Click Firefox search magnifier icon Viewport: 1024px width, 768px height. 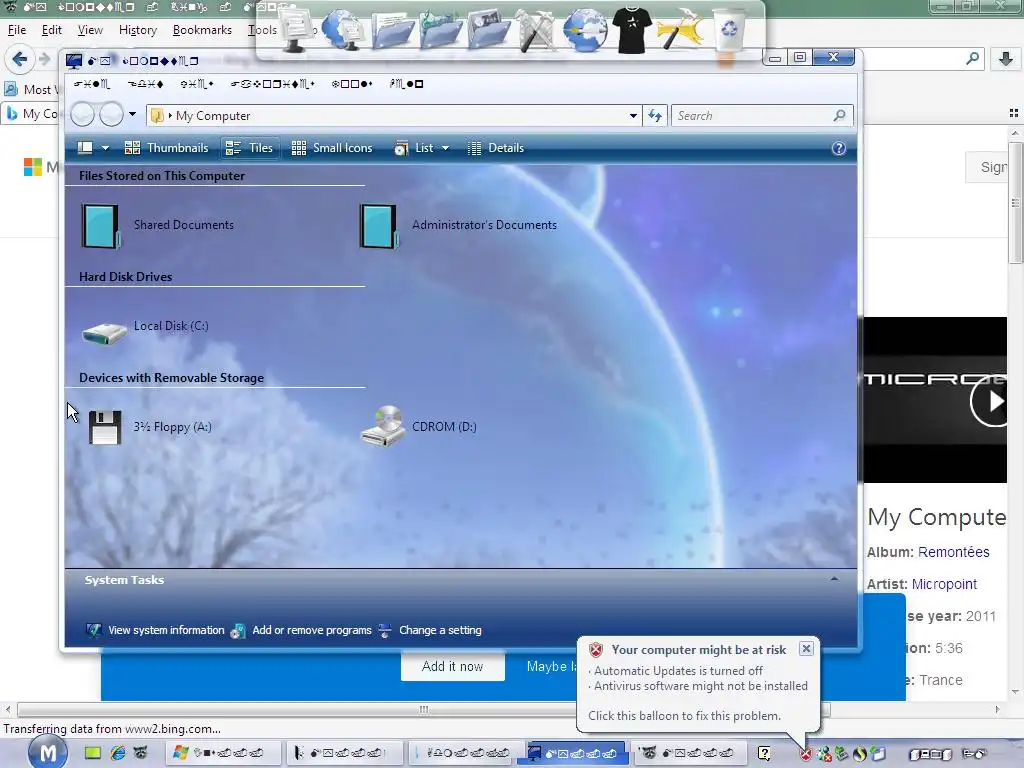pyautogui.click(x=972, y=59)
